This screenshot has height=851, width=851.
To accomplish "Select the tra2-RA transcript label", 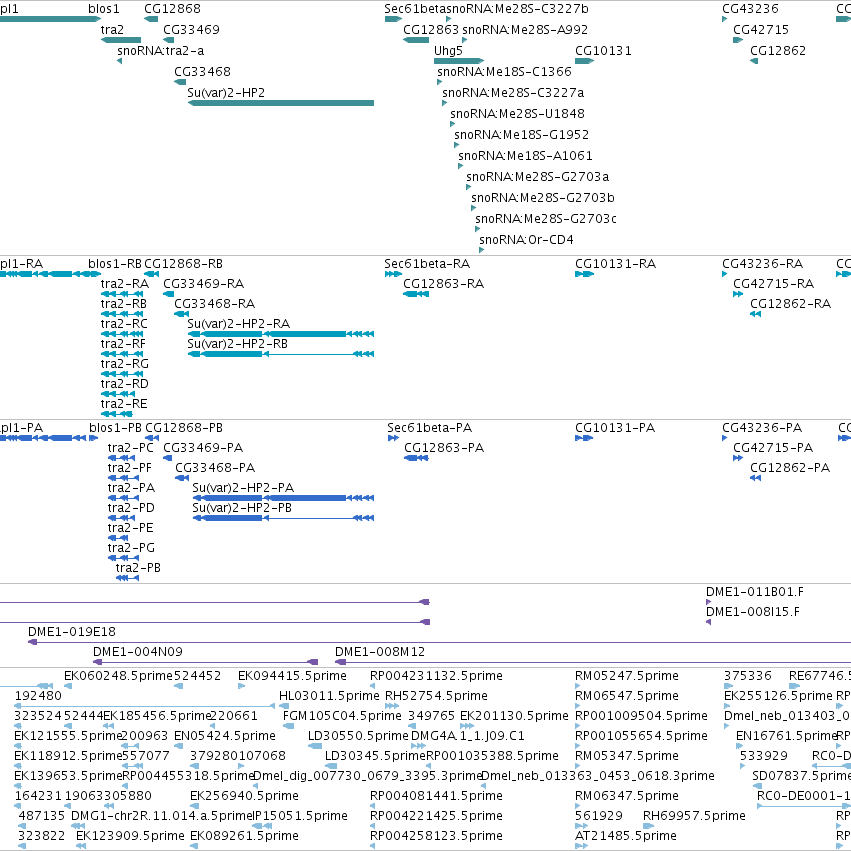I will point(124,284).
